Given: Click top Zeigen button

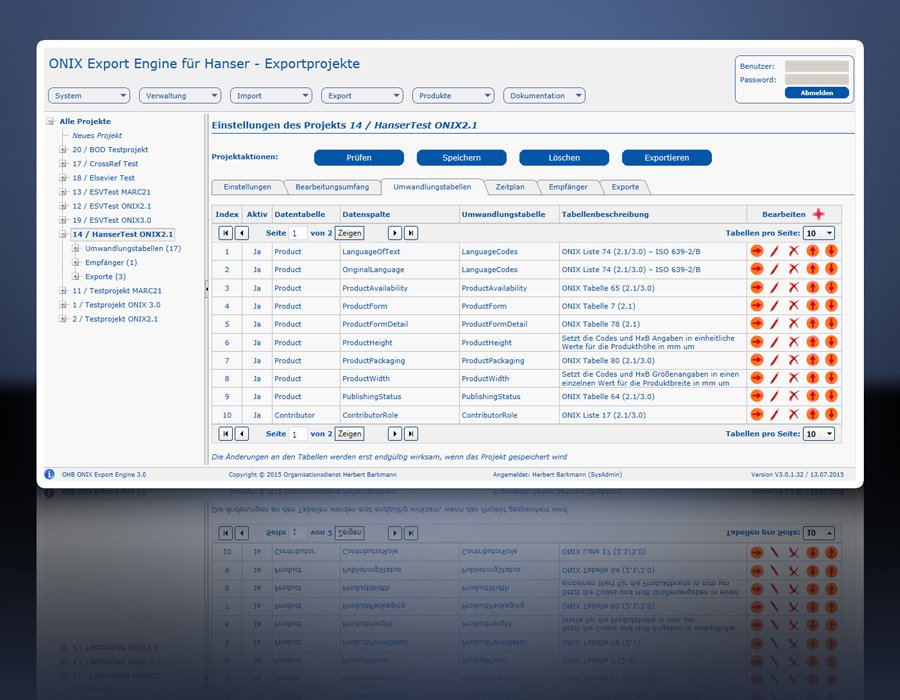Looking at the screenshot, I should (x=349, y=233).
